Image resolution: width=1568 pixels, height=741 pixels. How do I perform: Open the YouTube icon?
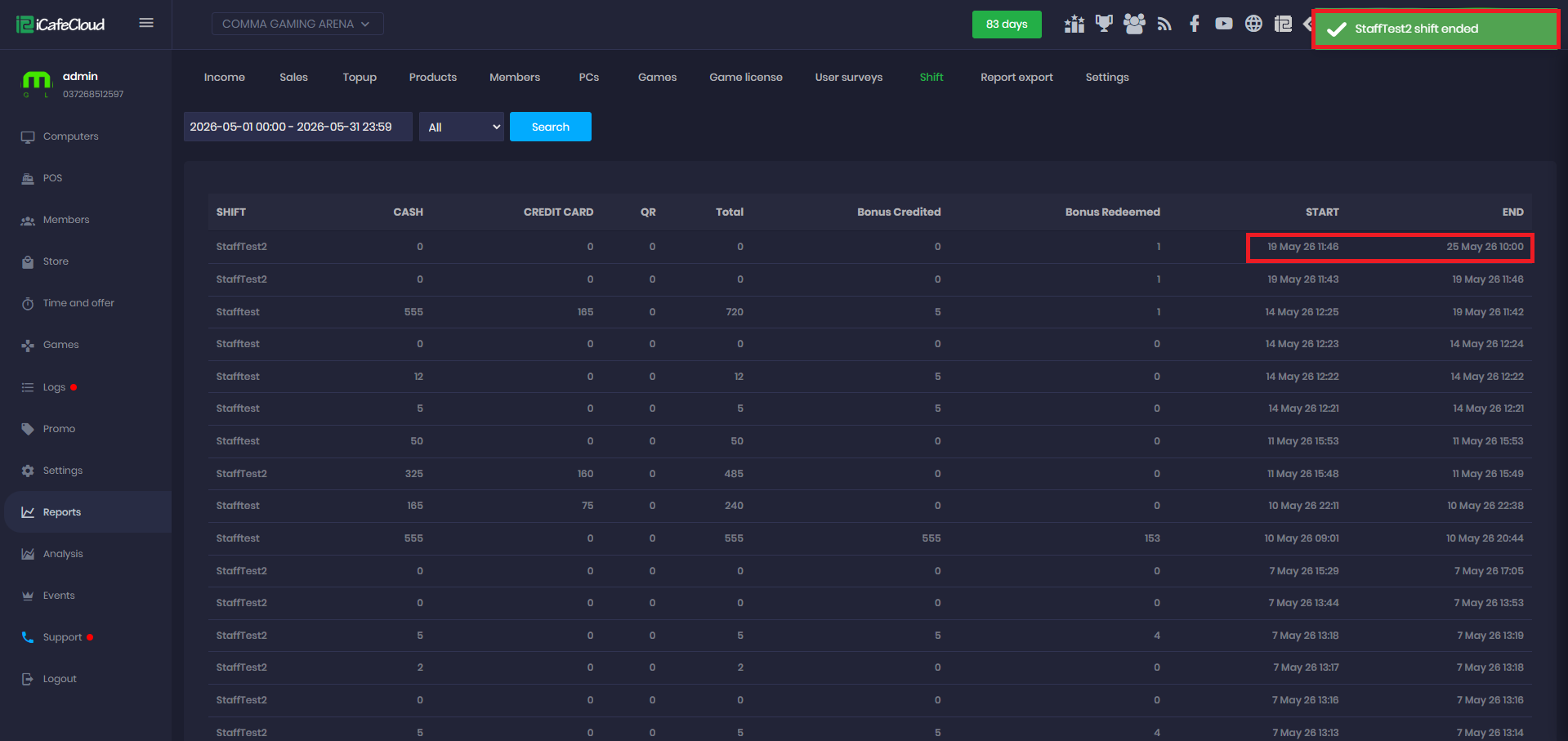[x=1223, y=24]
